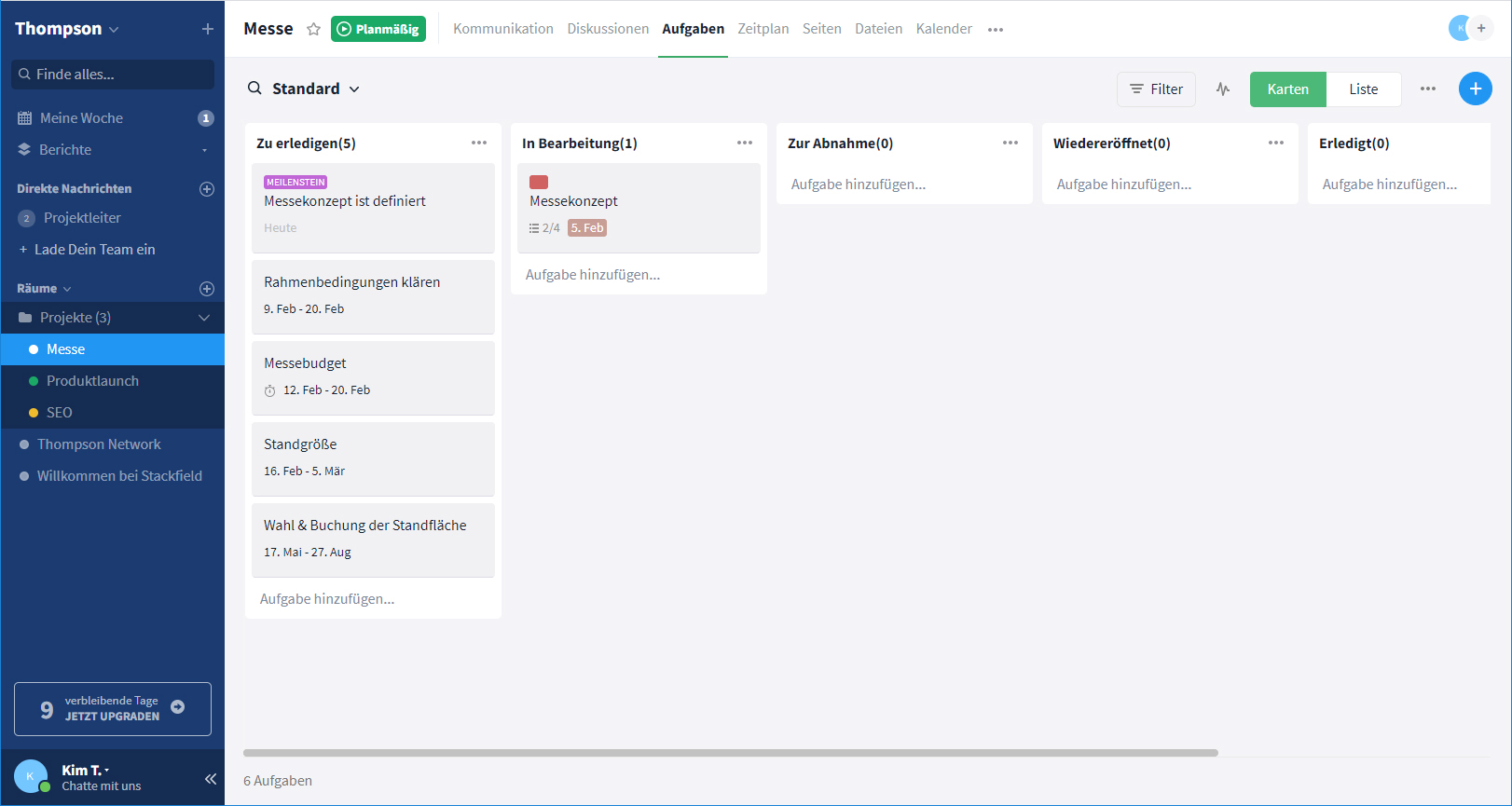
Task: Click the Filter button
Action: (x=1156, y=89)
